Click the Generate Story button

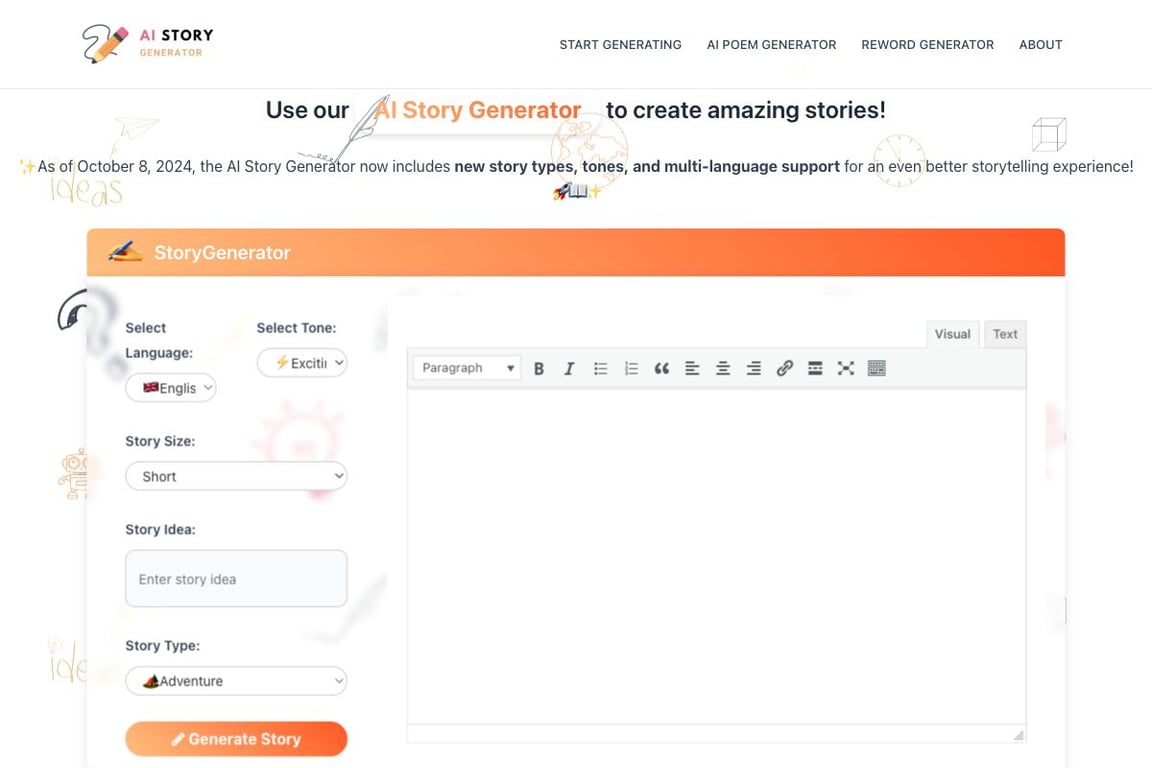click(236, 739)
